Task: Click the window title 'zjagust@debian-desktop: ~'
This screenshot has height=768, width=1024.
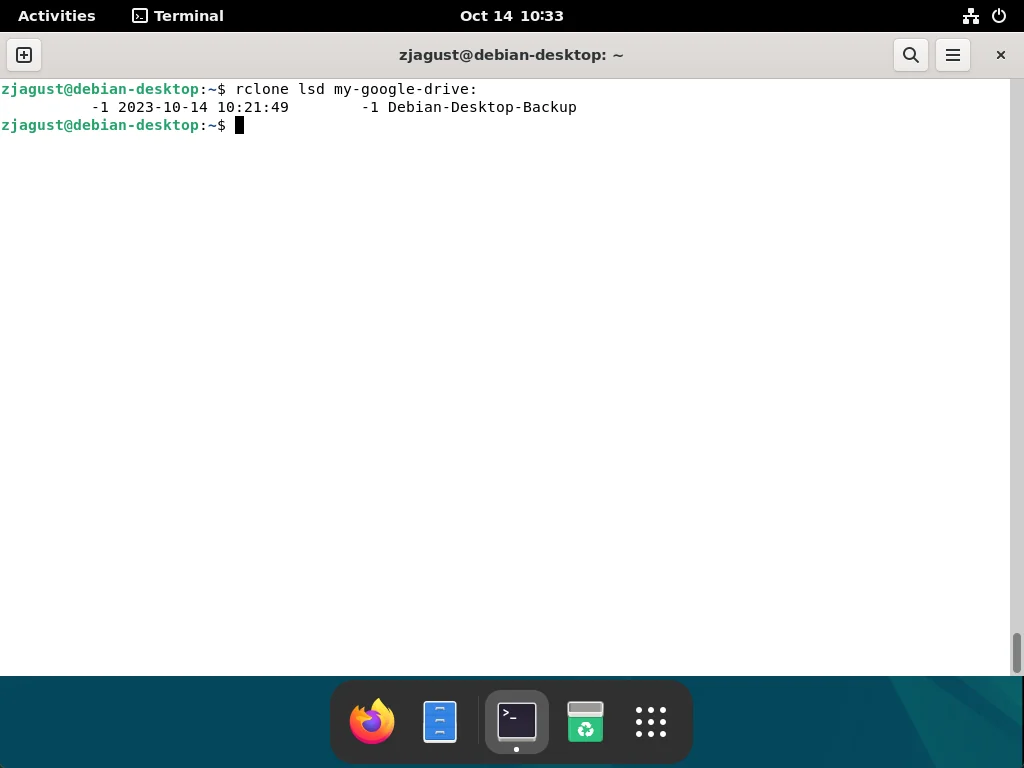Action: click(x=511, y=55)
